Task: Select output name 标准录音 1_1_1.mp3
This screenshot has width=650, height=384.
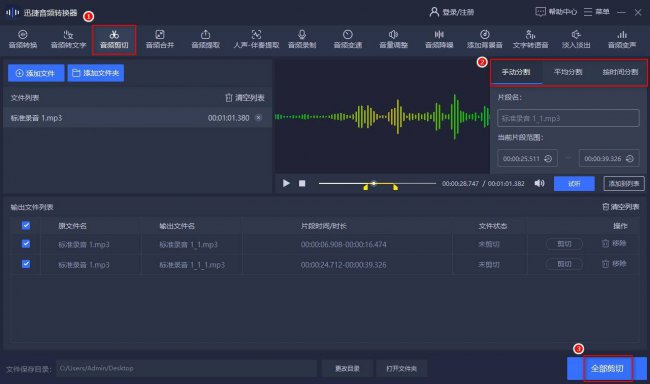Action: coord(192,264)
